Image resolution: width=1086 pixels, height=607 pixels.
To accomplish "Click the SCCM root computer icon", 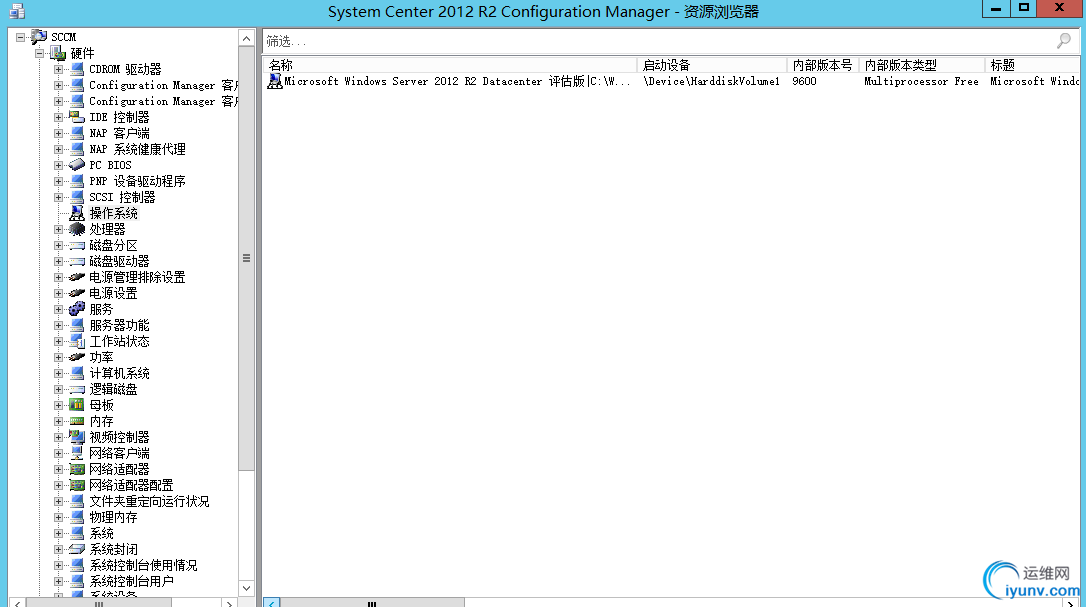I will coord(39,37).
